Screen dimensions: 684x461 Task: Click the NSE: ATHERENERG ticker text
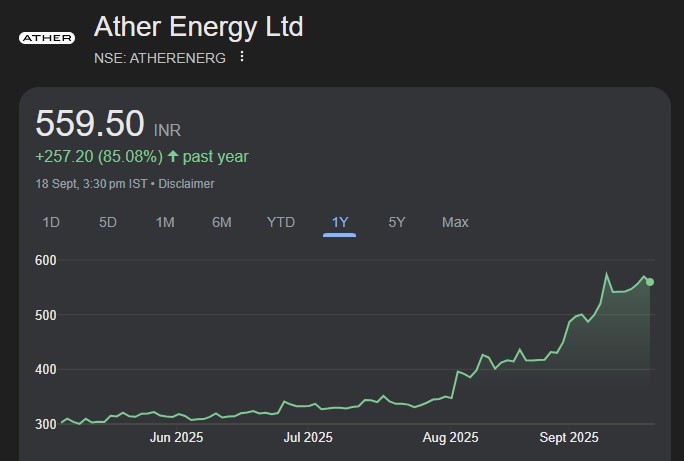point(160,58)
